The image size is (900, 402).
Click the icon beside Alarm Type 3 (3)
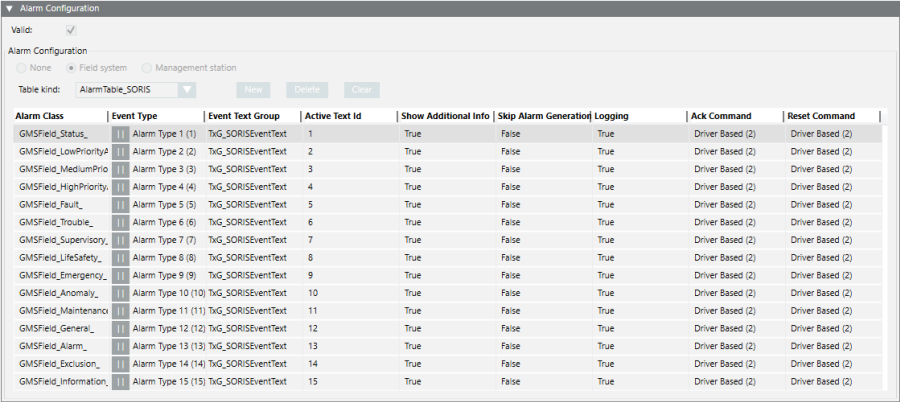tap(120, 169)
